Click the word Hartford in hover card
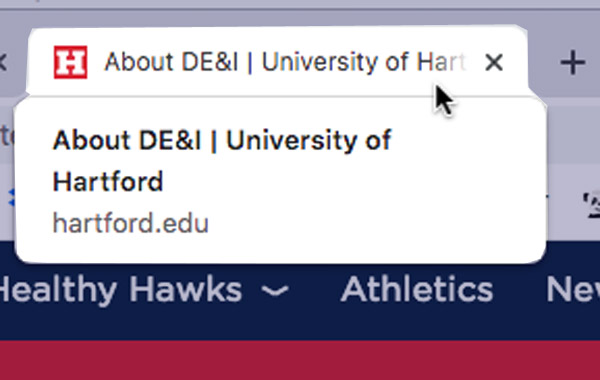 tap(108, 181)
